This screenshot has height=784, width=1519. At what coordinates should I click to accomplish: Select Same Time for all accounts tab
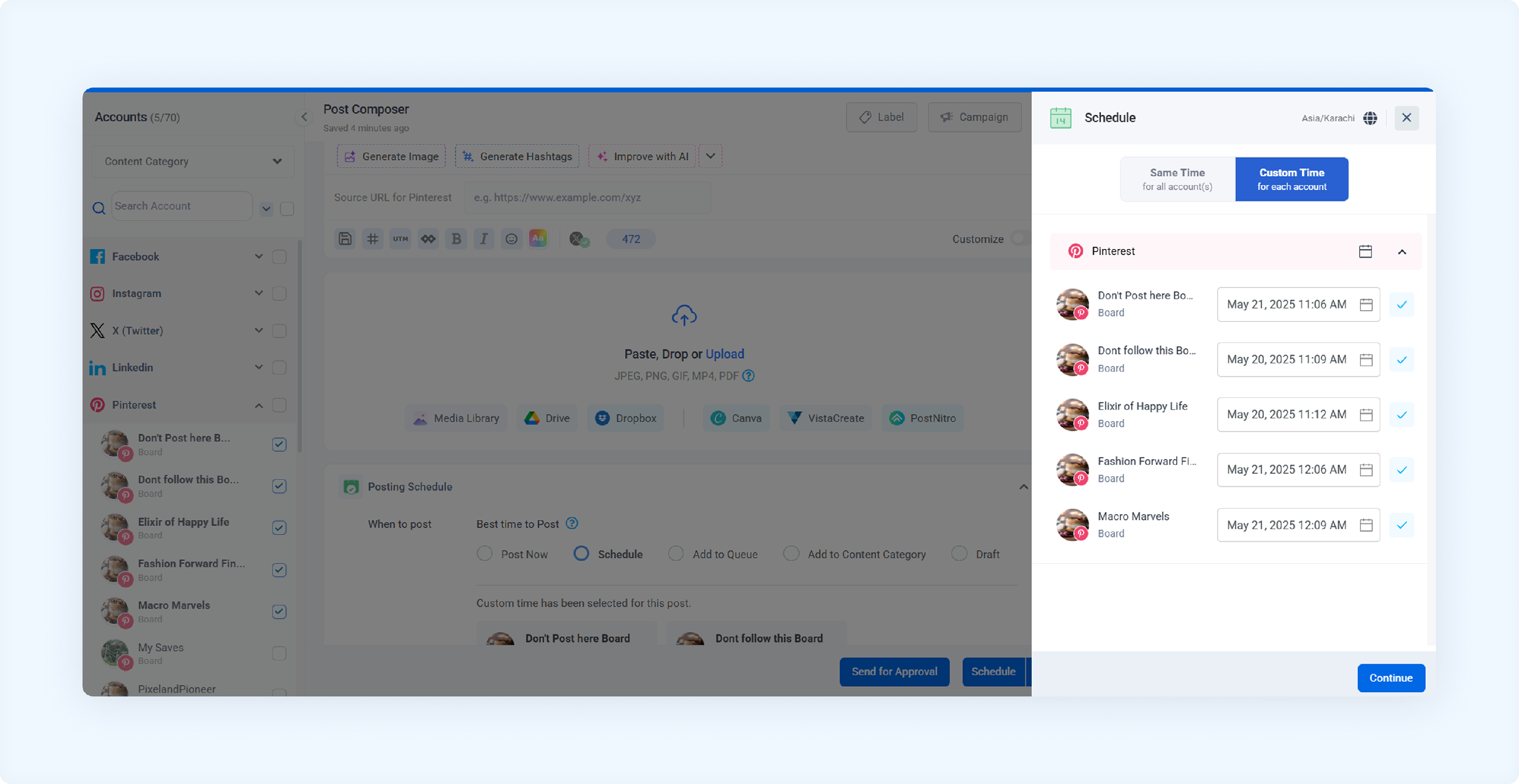[x=1177, y=179]
